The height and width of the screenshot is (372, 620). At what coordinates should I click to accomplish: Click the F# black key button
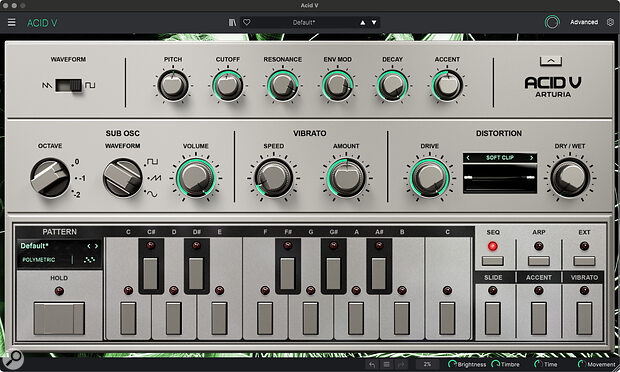(287, 274)
